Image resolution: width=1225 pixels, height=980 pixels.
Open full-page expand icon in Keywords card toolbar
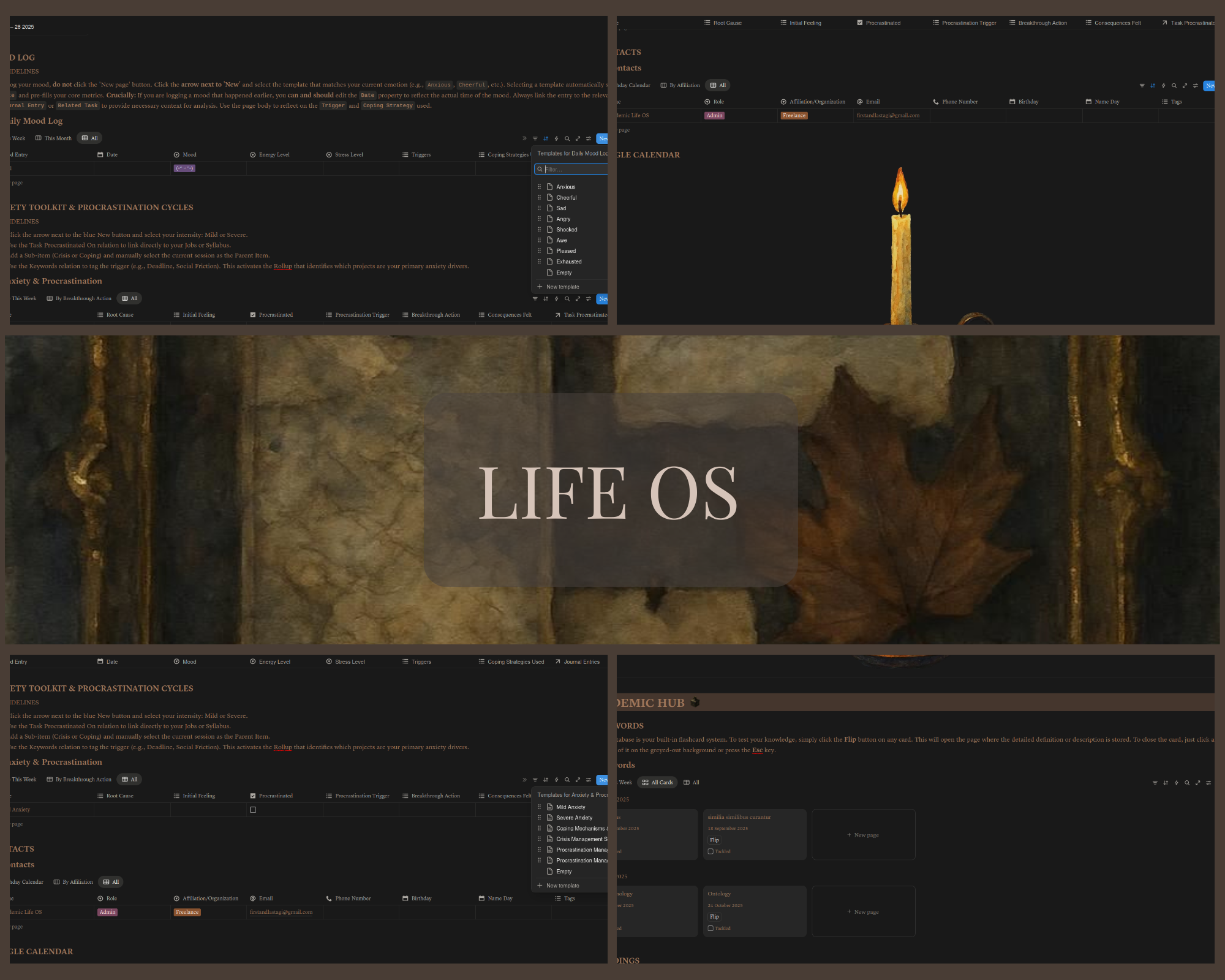tap(1197, 783)
